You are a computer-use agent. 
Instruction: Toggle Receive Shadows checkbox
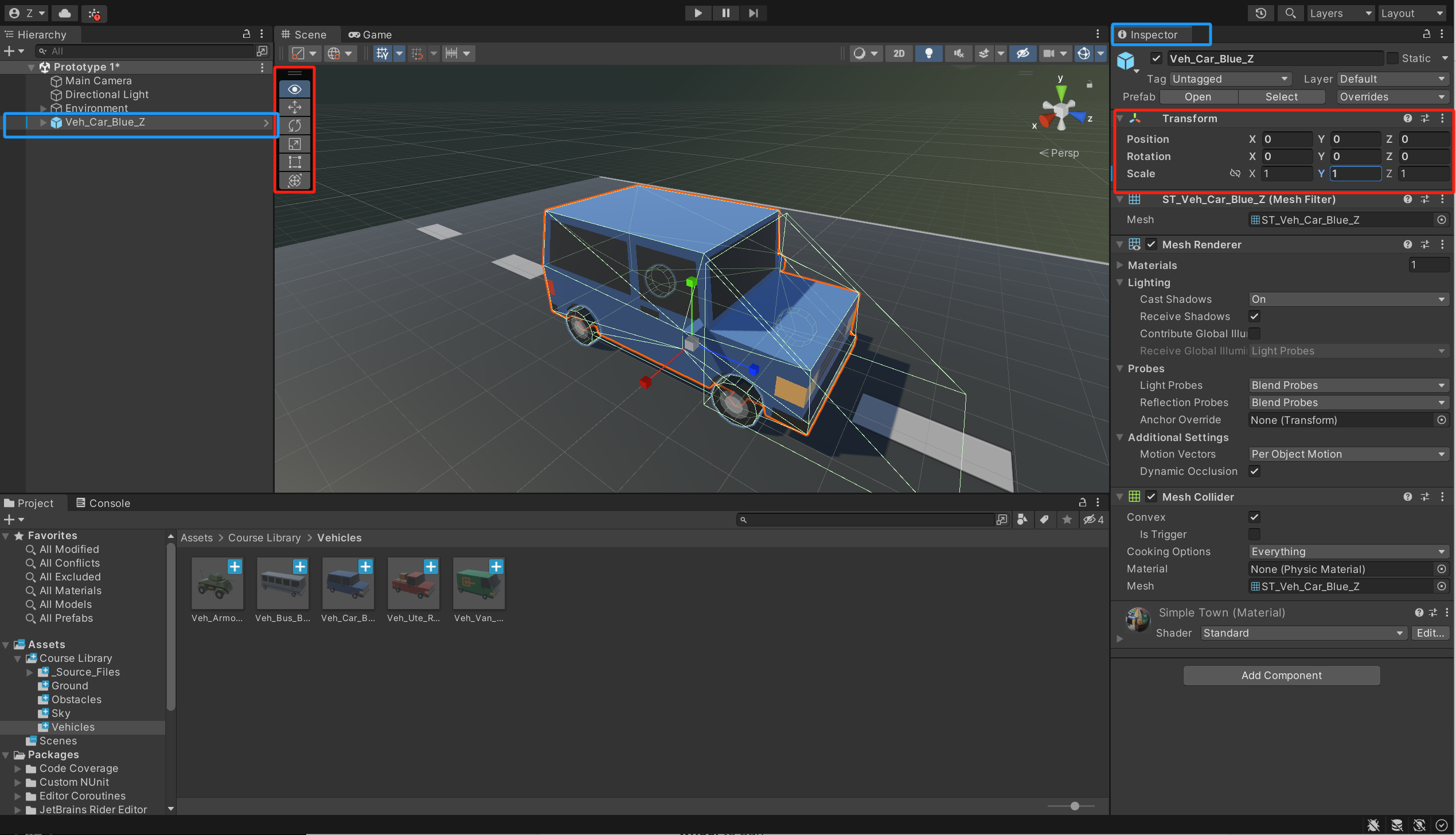click(x=1254, y=317)
